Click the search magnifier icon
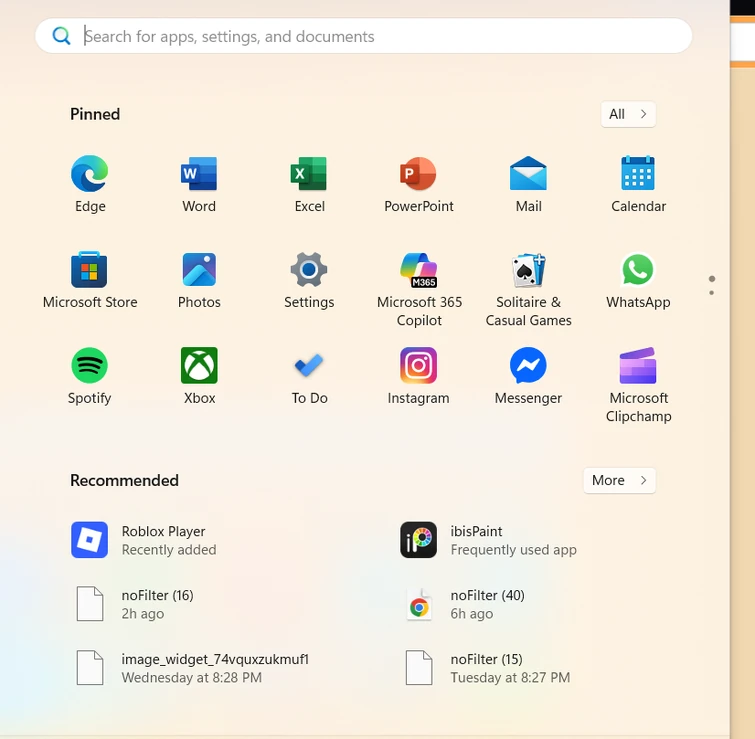755x739 pixels. tap(61, 36)
